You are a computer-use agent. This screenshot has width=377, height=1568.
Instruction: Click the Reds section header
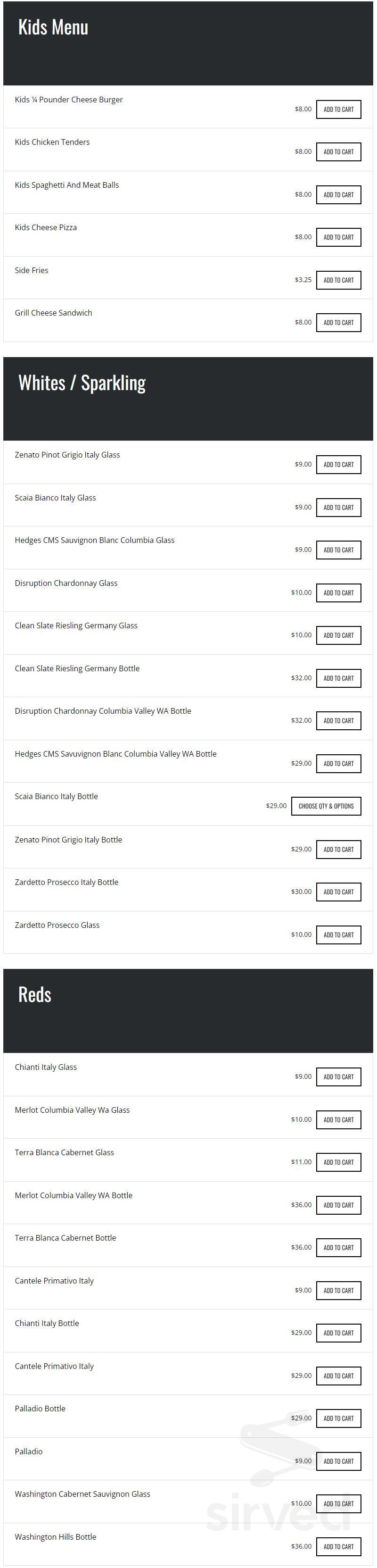(35, 994)
